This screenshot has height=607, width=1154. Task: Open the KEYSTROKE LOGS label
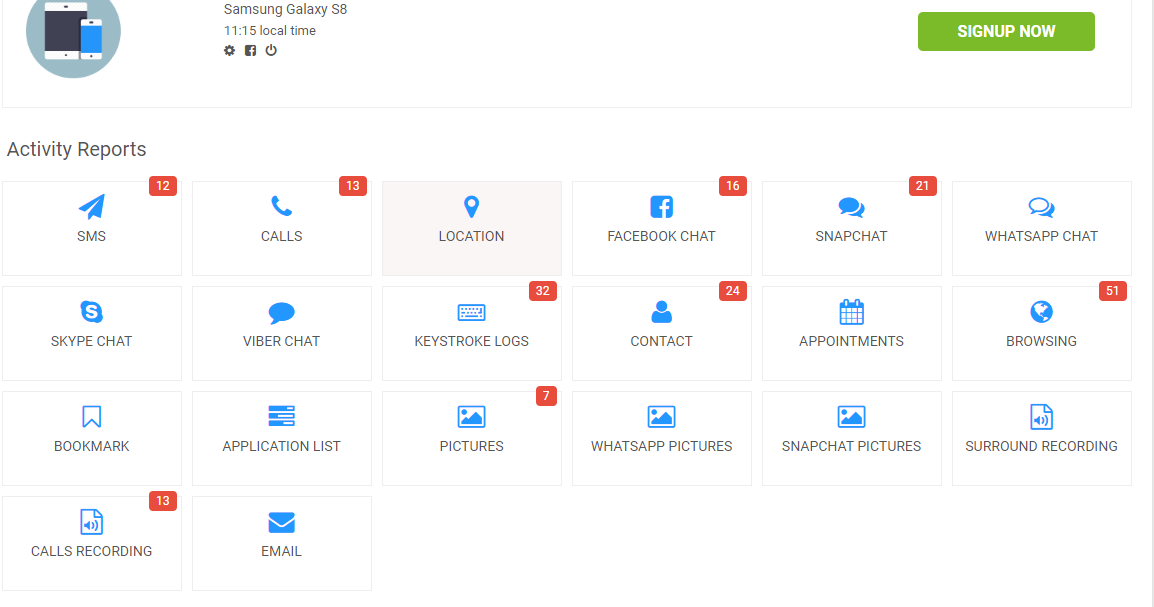tap(472, 341)
